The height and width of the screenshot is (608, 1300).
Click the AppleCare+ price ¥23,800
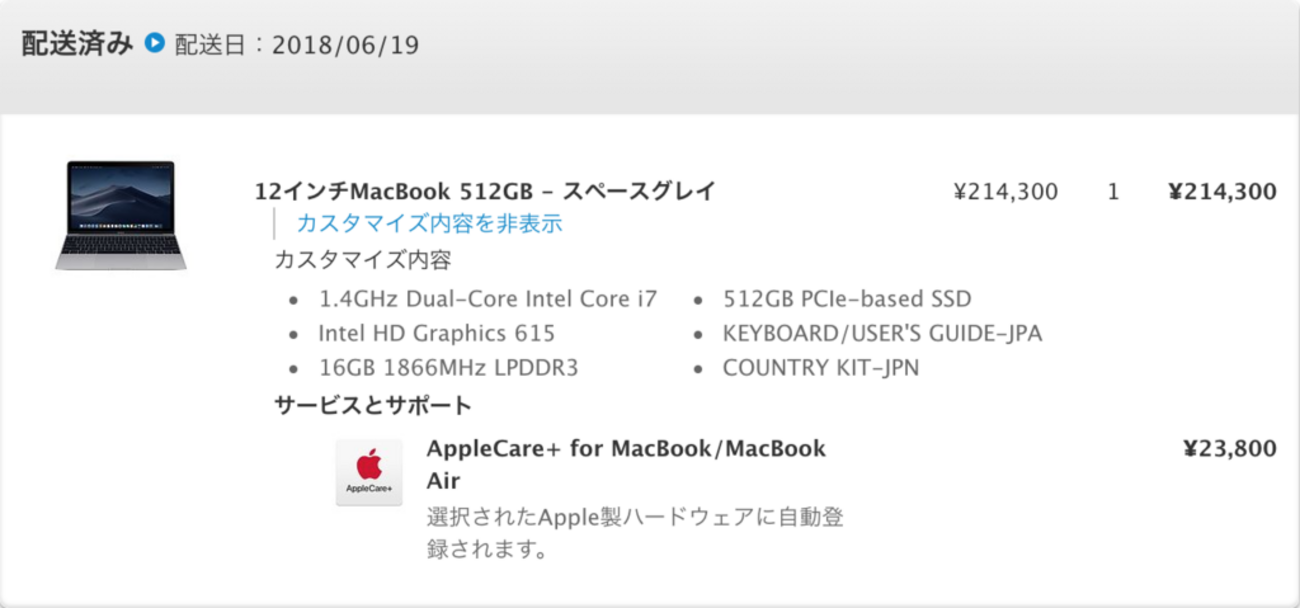[1229, 449]
